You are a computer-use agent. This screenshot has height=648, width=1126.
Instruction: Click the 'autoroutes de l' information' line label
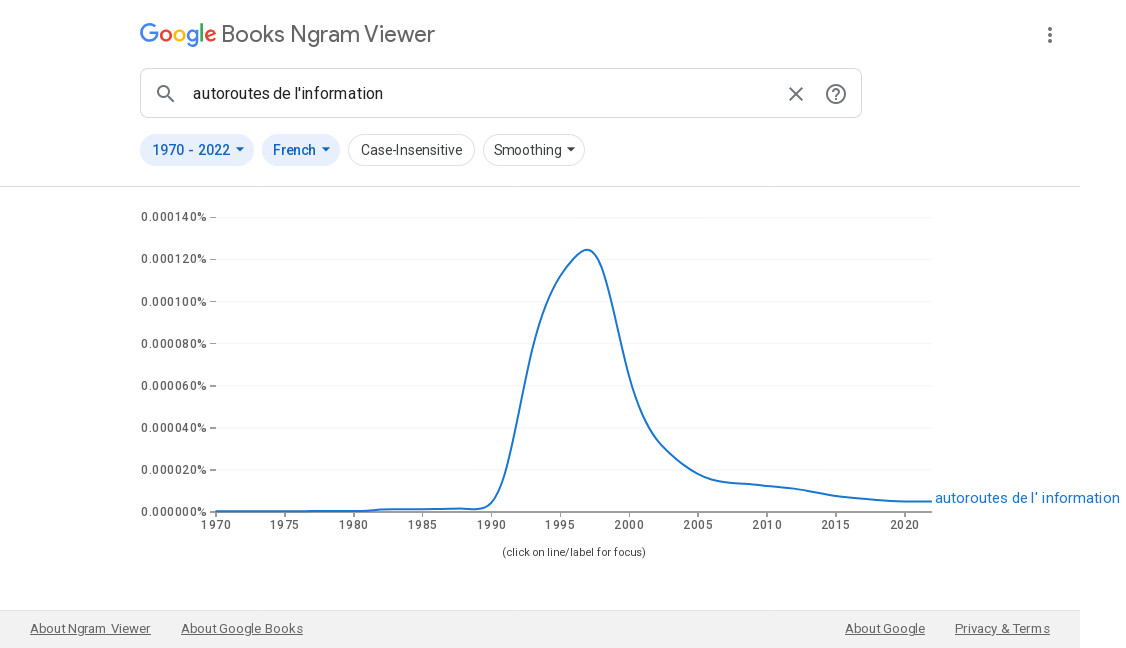pyautogui.click(x=1027, y=498)
